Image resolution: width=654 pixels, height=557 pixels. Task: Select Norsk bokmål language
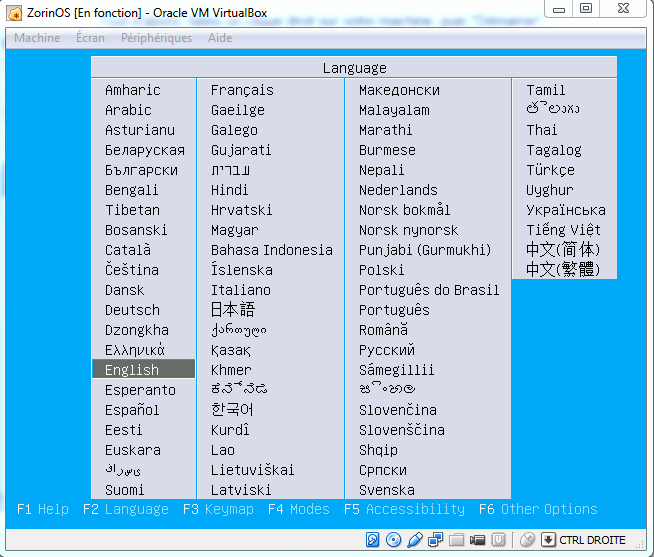point(405,209)
